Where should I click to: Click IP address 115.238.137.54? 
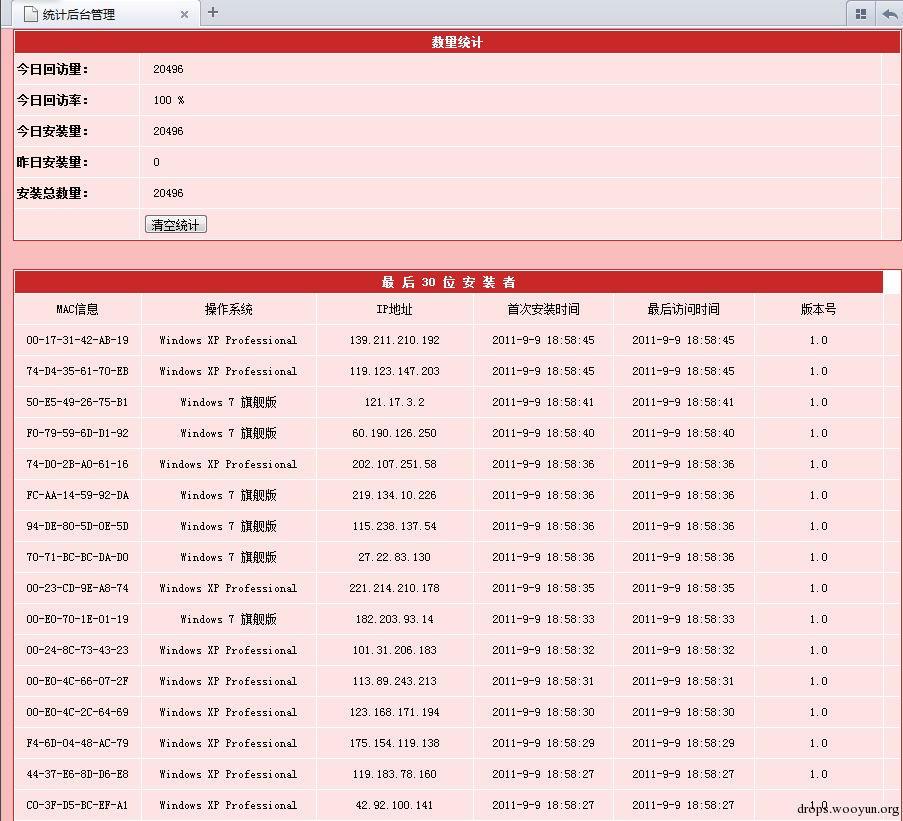(x=394, y=526)
